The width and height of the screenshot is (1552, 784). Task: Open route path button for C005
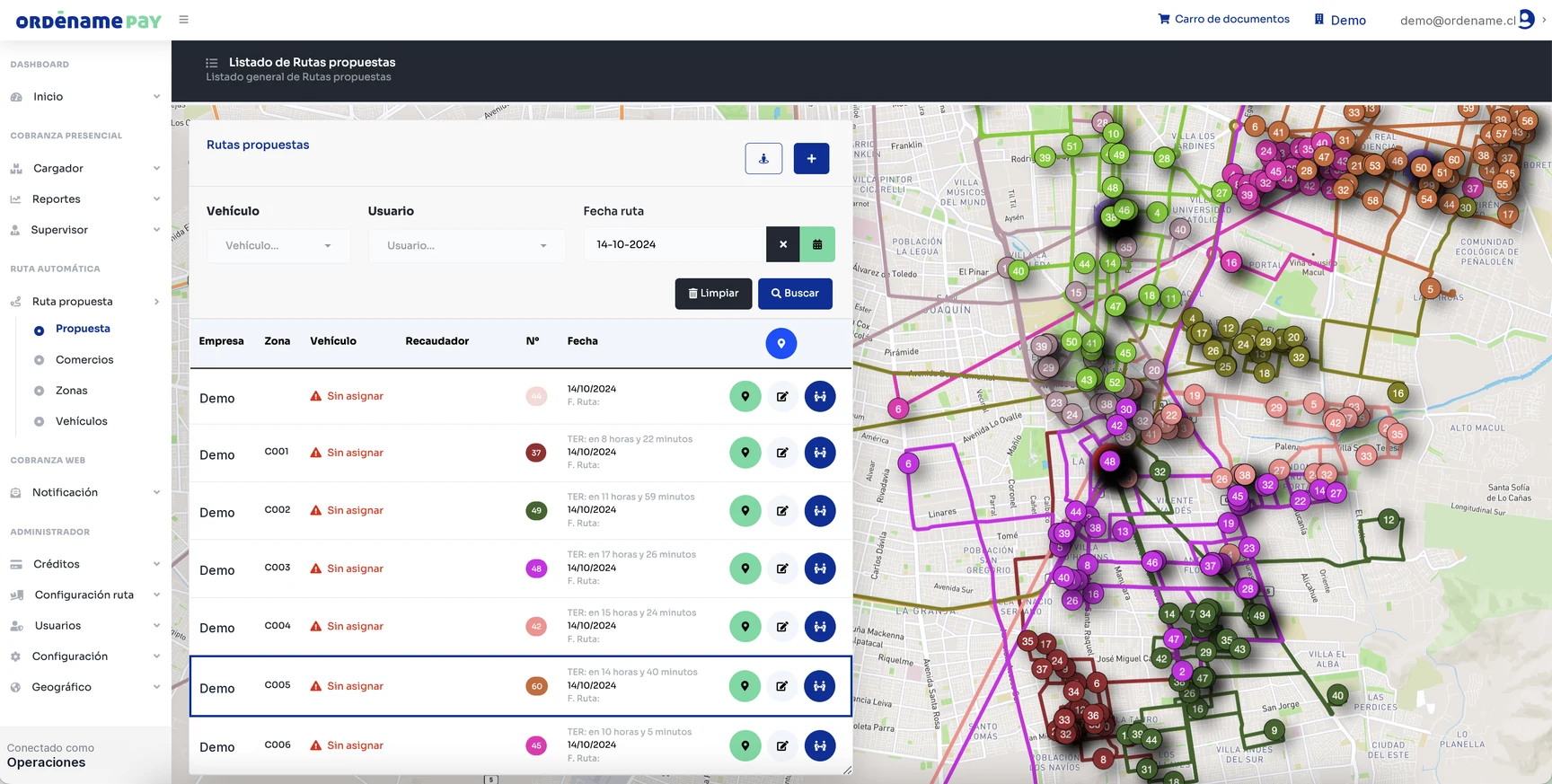820,686
